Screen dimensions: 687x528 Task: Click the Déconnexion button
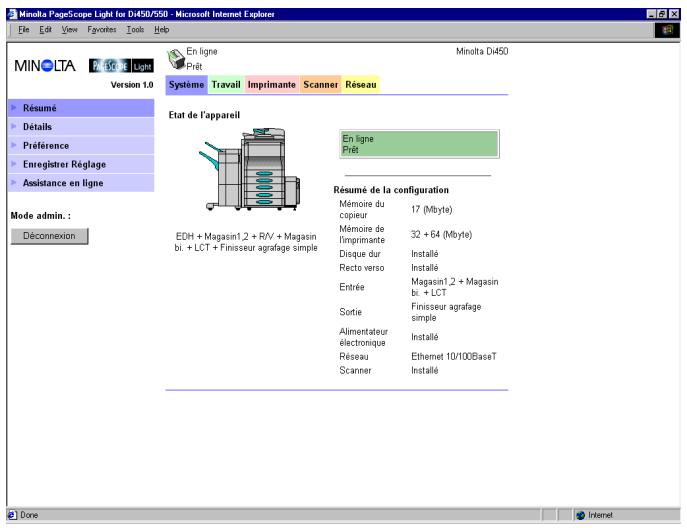[x=50, y=236]
